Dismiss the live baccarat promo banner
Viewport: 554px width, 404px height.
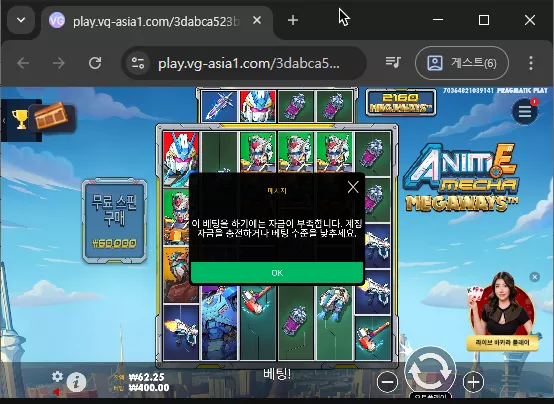click(535, 277)
